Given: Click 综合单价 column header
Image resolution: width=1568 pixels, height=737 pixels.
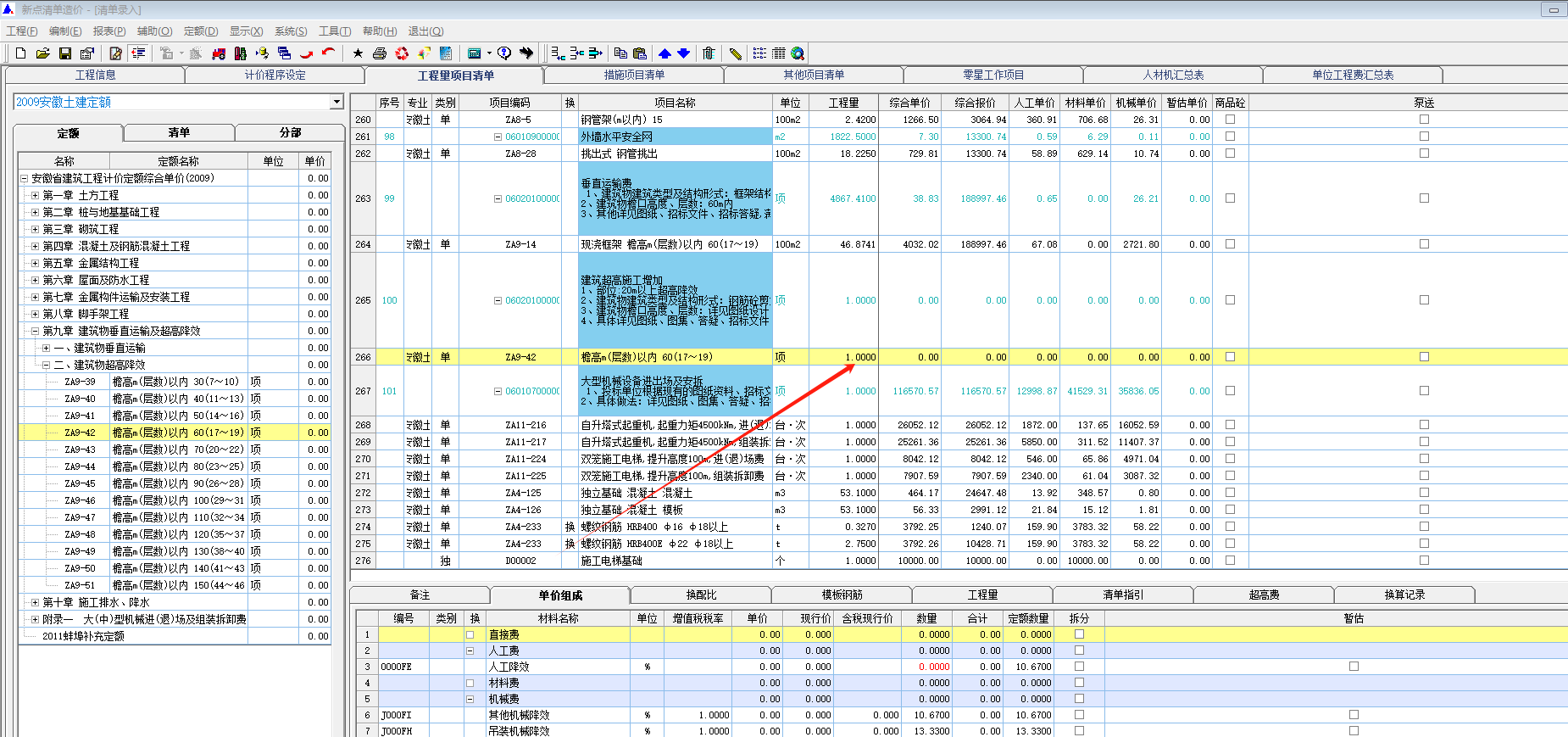Looking at the screenshot, I should click(909, 103).
